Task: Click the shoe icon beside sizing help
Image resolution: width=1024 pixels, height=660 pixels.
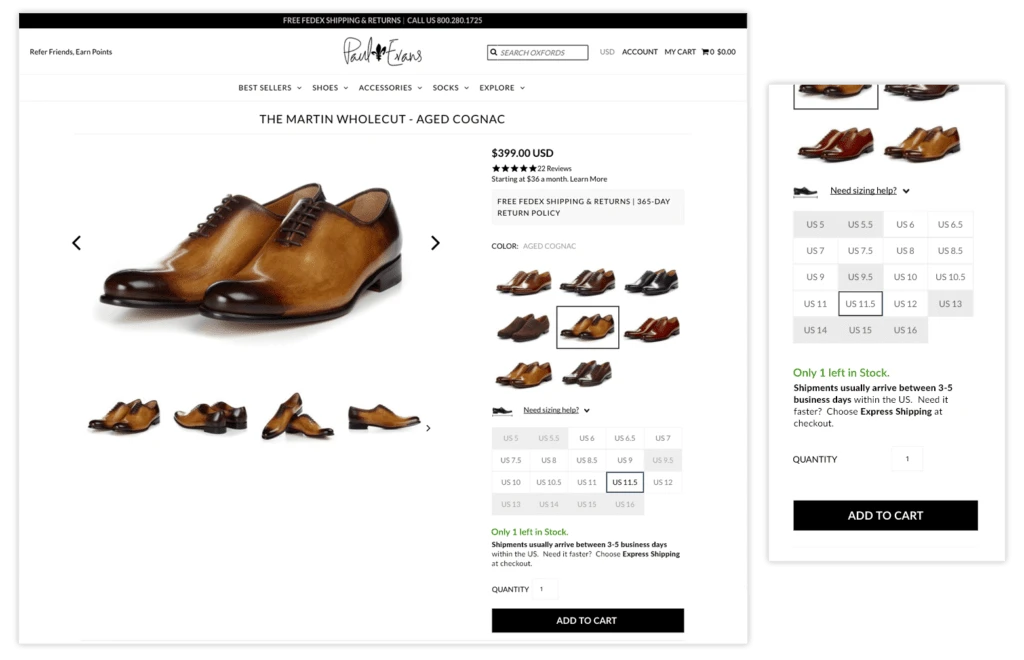Action: point(502,410)
